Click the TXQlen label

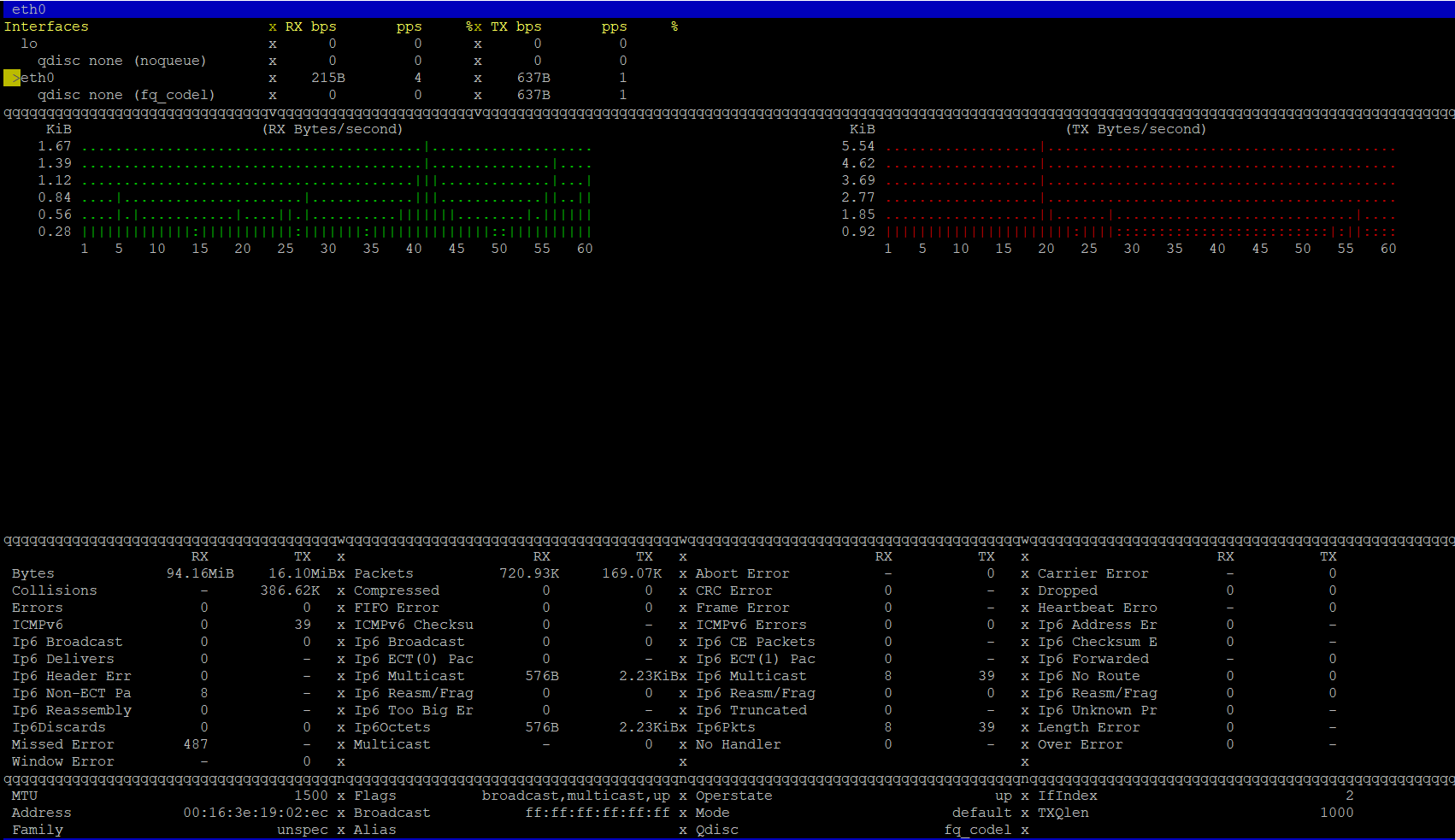click(x=1063, y=813)
